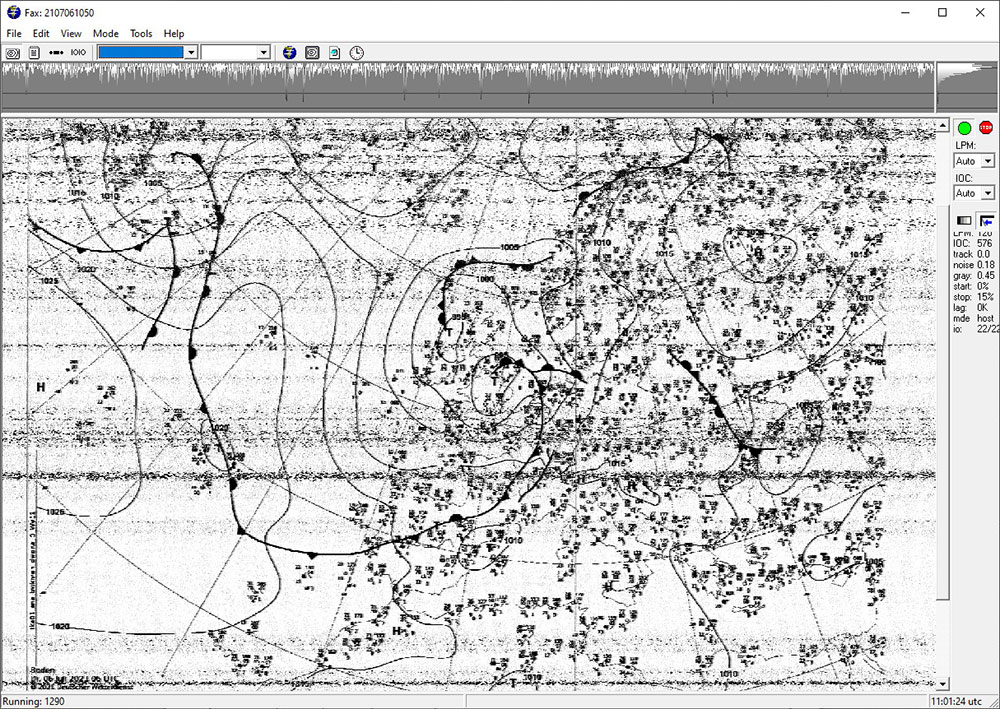This screenshot has width=1000, height=709.
Task: Open the Mode menu
Action: tap(106, 33)
